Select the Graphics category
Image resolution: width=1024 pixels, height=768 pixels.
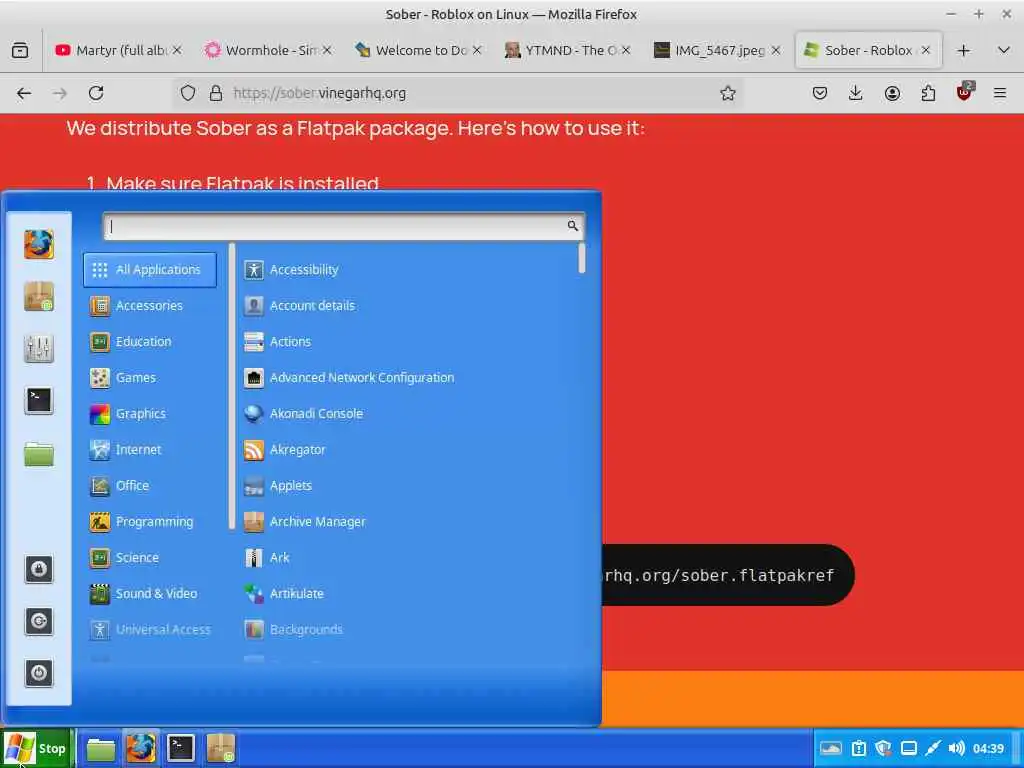coord(150,413)
